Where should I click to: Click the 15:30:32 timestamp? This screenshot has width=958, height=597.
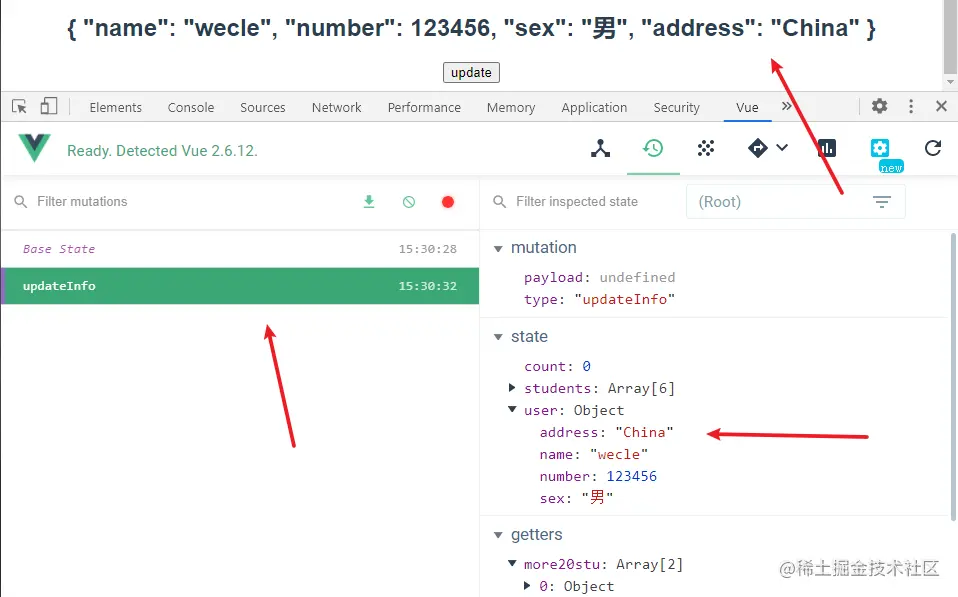pos(428,285)
